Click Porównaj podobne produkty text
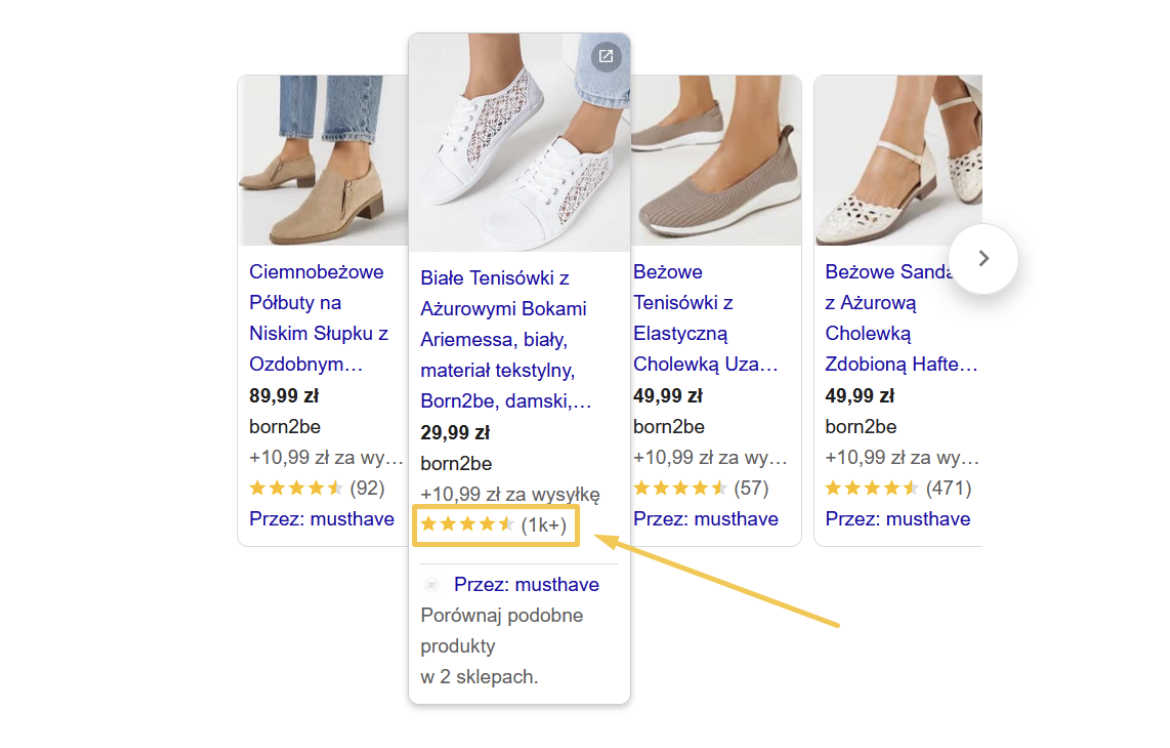 click(501, 631)
